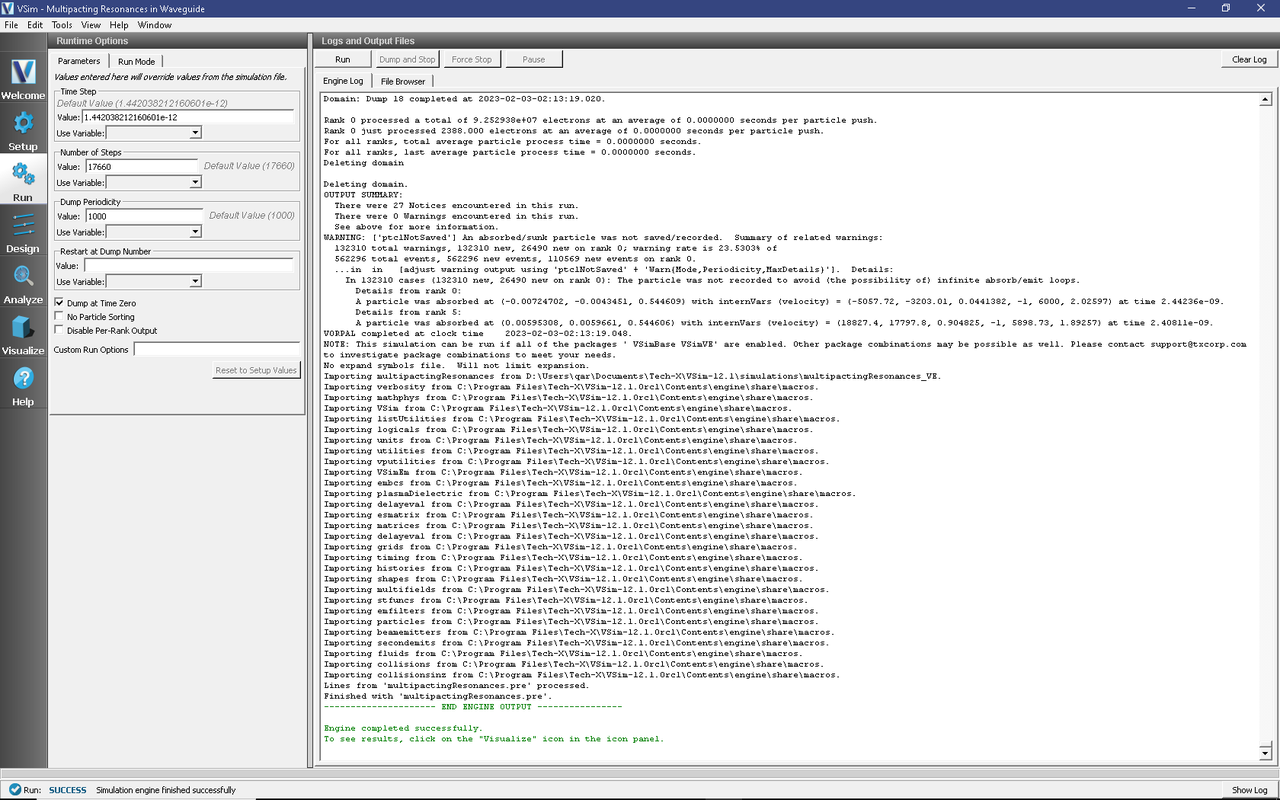Screen dimensions: 1280x800
Task: Click the Custom Run Options field
Action: [x=216, y=350]
